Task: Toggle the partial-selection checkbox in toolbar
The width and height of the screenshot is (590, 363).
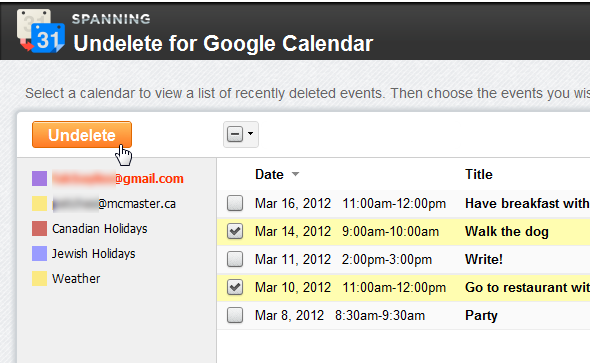Action: pos(235,134)
